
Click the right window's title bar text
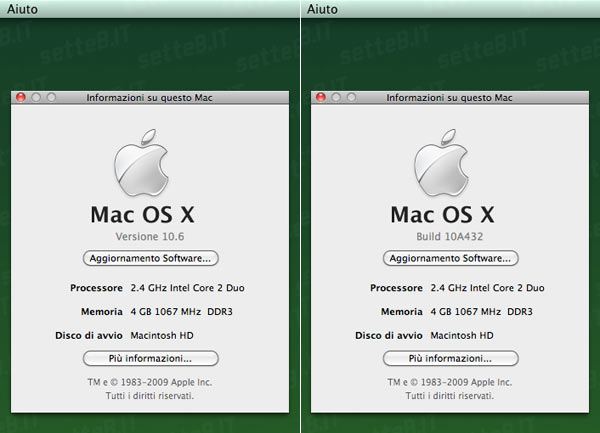pos(449,98)
